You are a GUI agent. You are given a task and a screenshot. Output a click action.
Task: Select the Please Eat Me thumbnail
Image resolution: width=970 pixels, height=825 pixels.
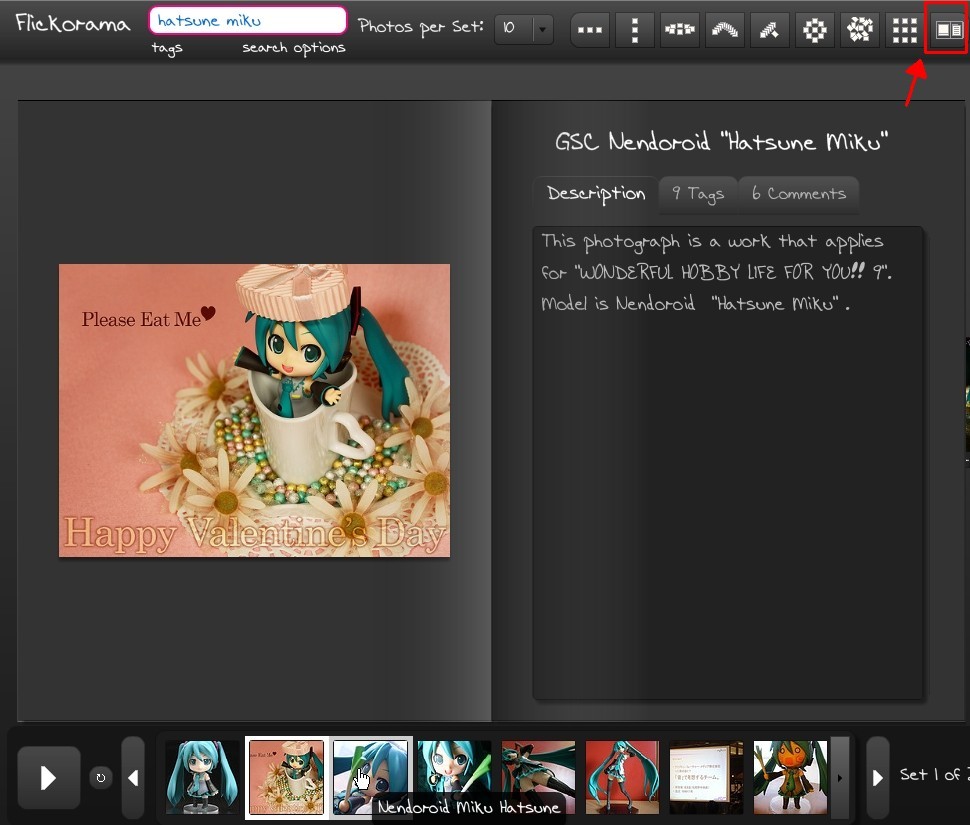click(286, 777)
